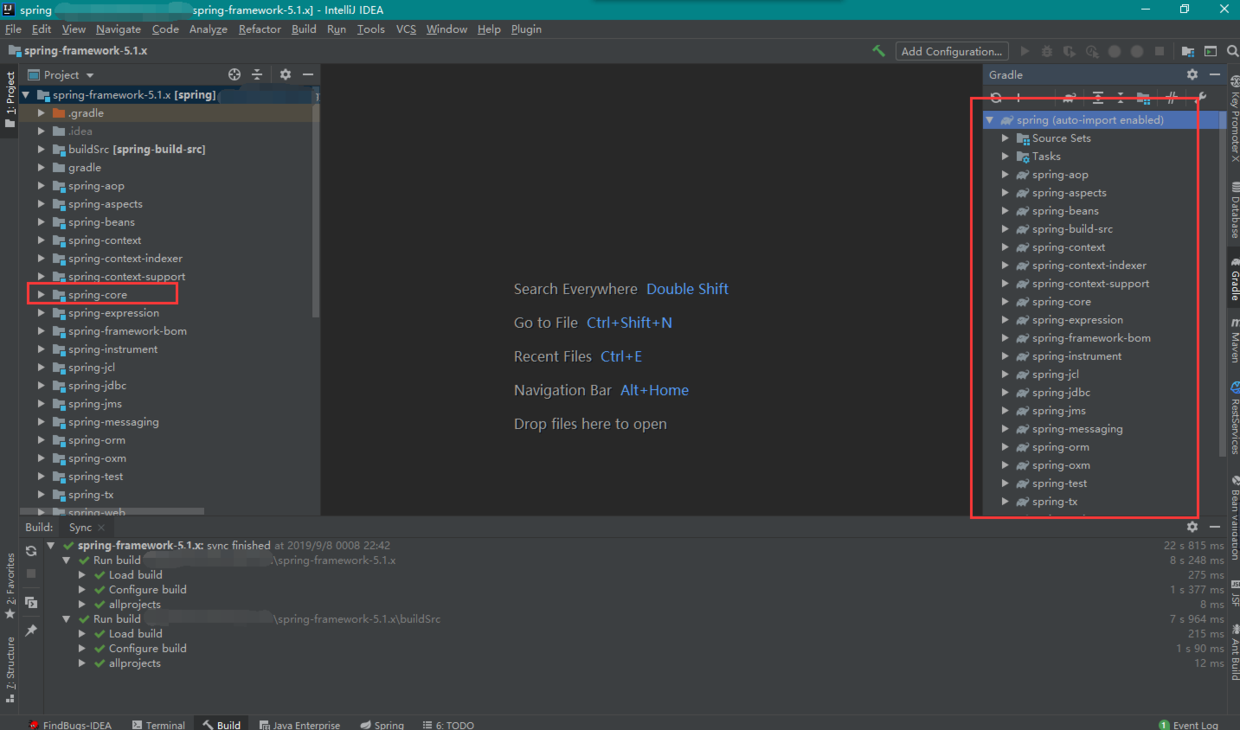1240x730 pixels.
Task: Open the Maven side panel tab
Action: tap(1234, 341)
